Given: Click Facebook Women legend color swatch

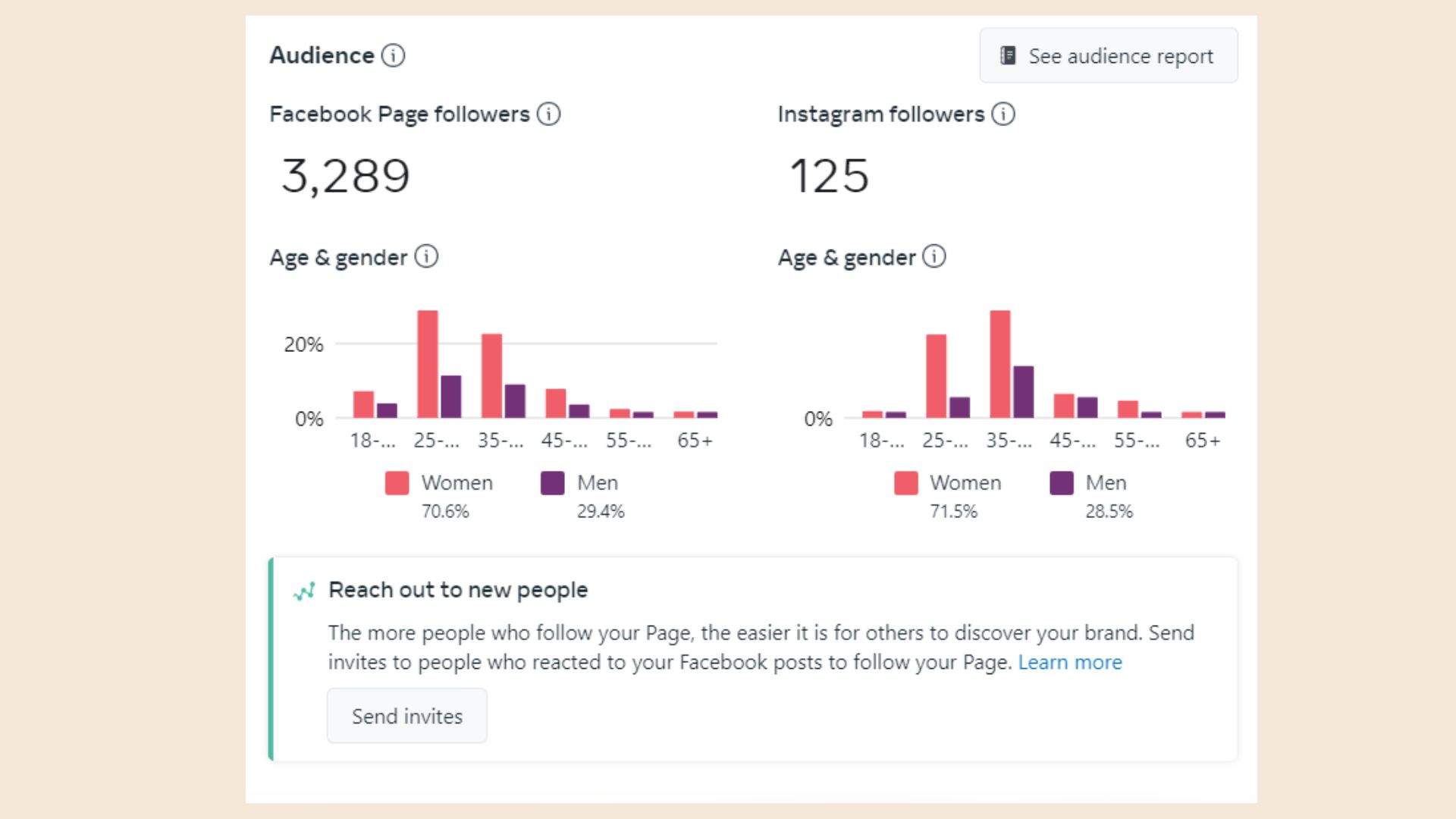Looking at the screenshot, I should 397,483.
